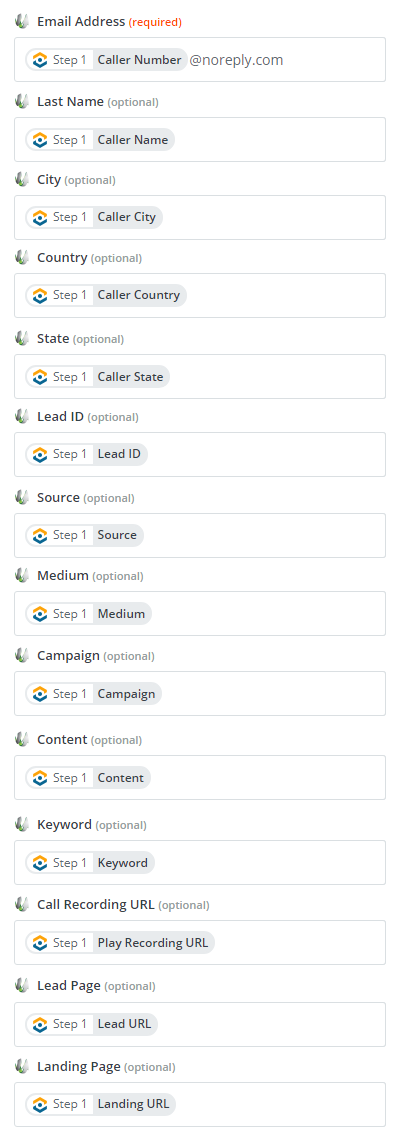399x1137 pixels.
Task: Select the Lead URL mapped field pill
Action: click(x=91, y=1024)
